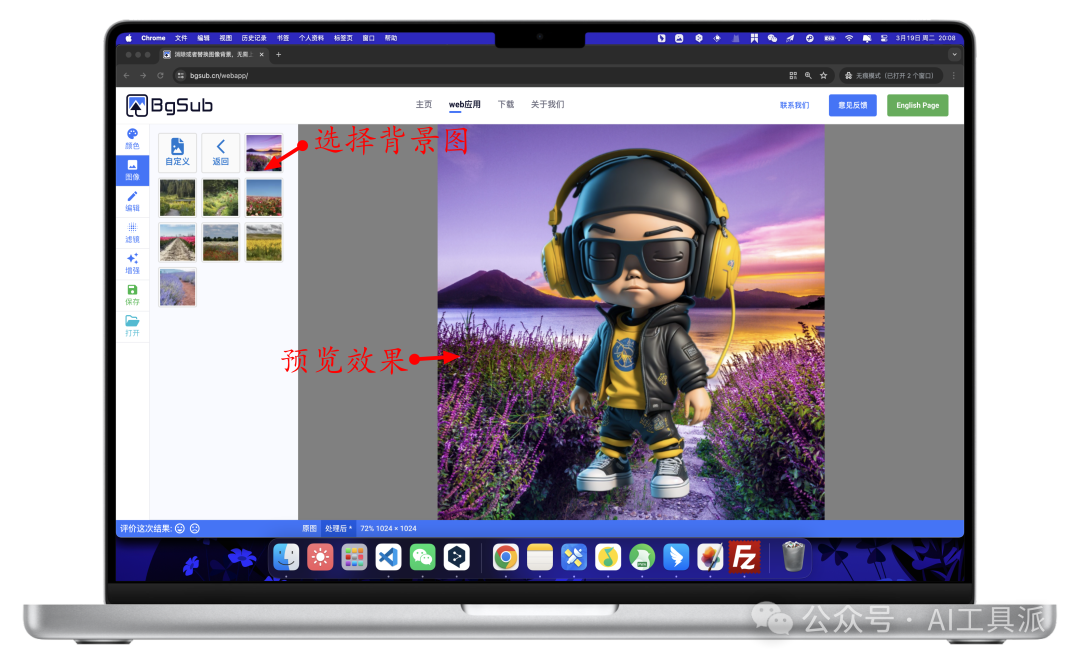Open the 标签页 menu in menu bar
Screen dimensions: 1080x663
click(x=343, y=38)
